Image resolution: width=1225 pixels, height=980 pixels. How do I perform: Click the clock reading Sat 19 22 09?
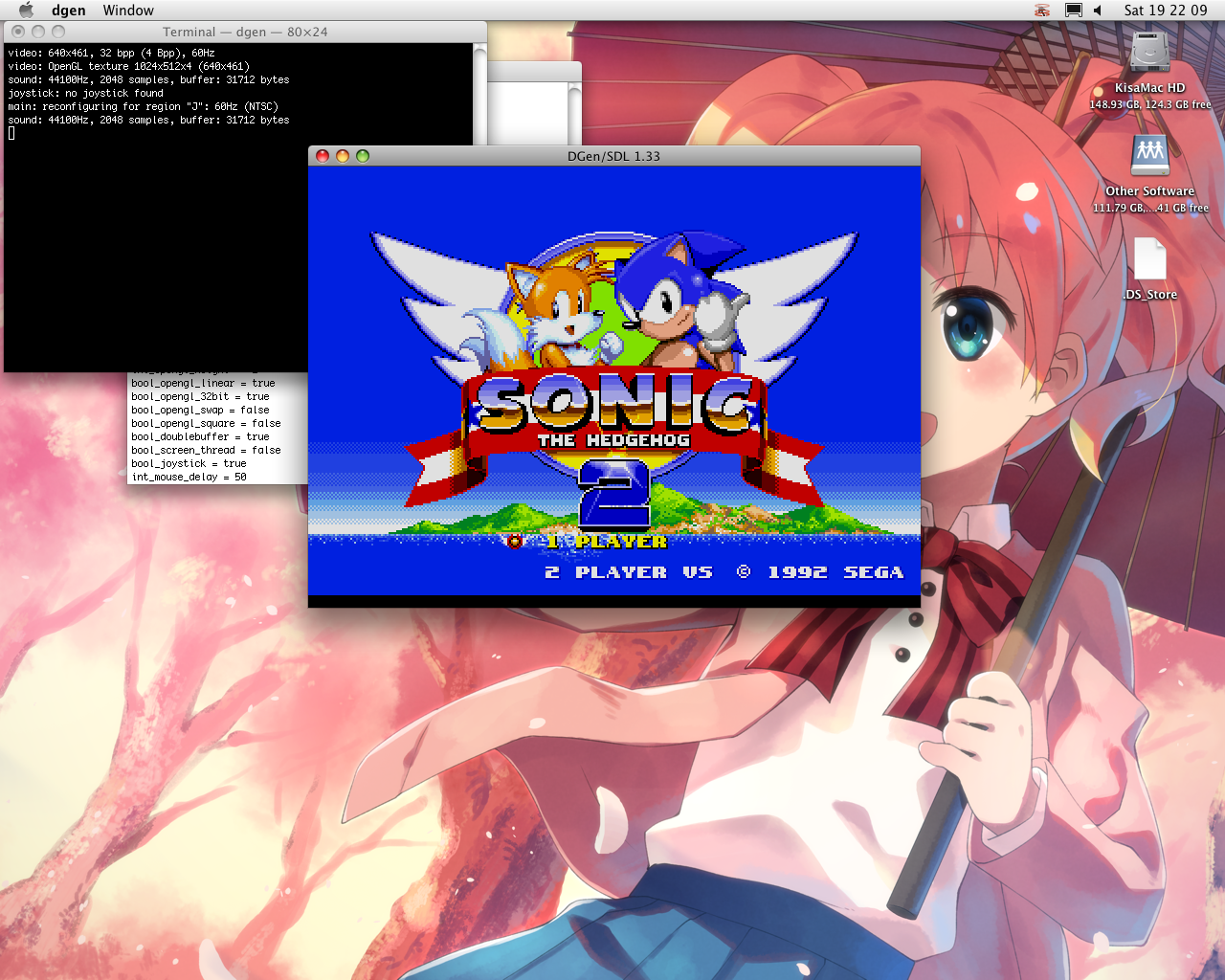[x=1166, y=10]
